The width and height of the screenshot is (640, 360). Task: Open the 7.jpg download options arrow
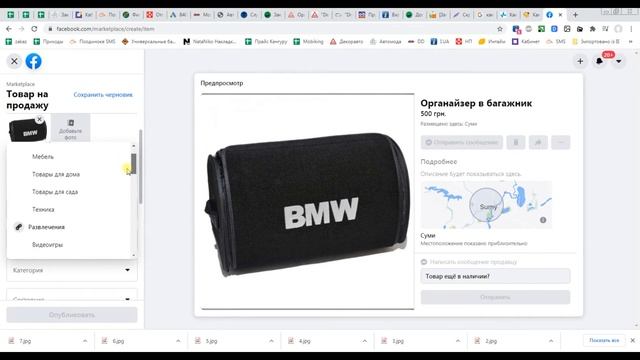(x=85, y=341)
